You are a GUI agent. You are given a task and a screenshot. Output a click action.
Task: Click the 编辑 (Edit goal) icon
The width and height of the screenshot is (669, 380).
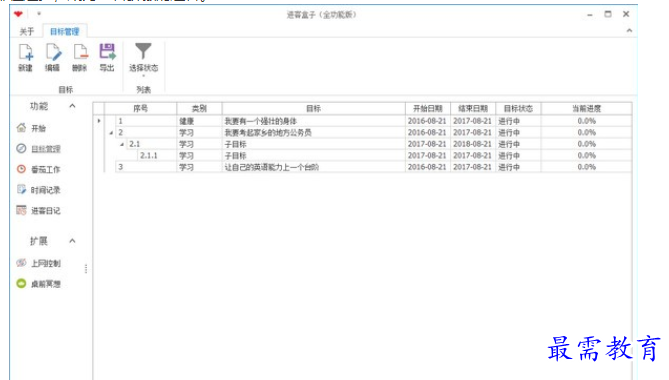coord(53,52)
